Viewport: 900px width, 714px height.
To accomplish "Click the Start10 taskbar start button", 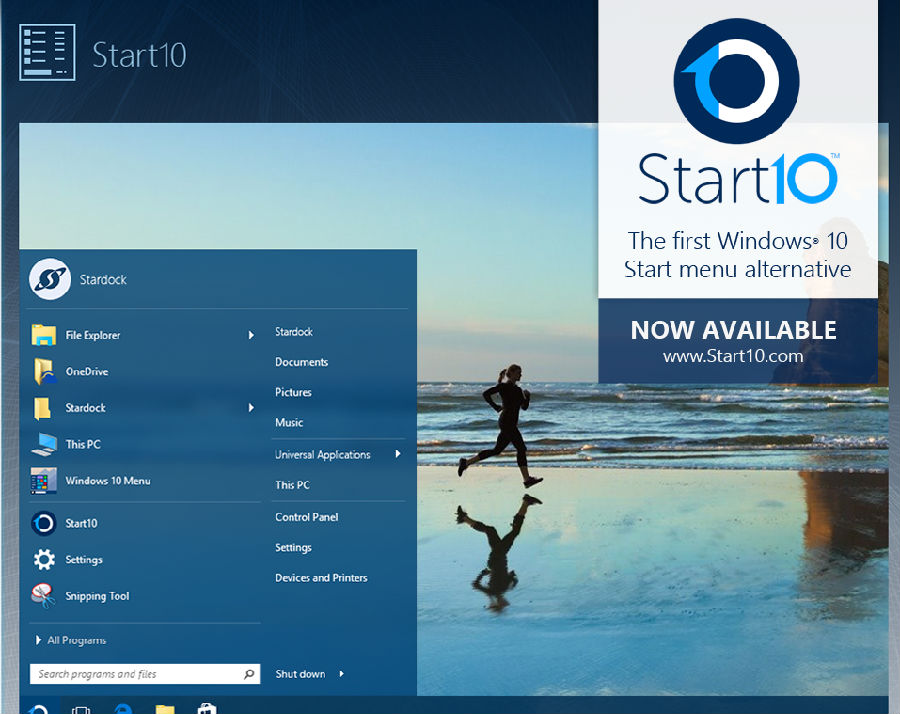I will tap(40, 708).
